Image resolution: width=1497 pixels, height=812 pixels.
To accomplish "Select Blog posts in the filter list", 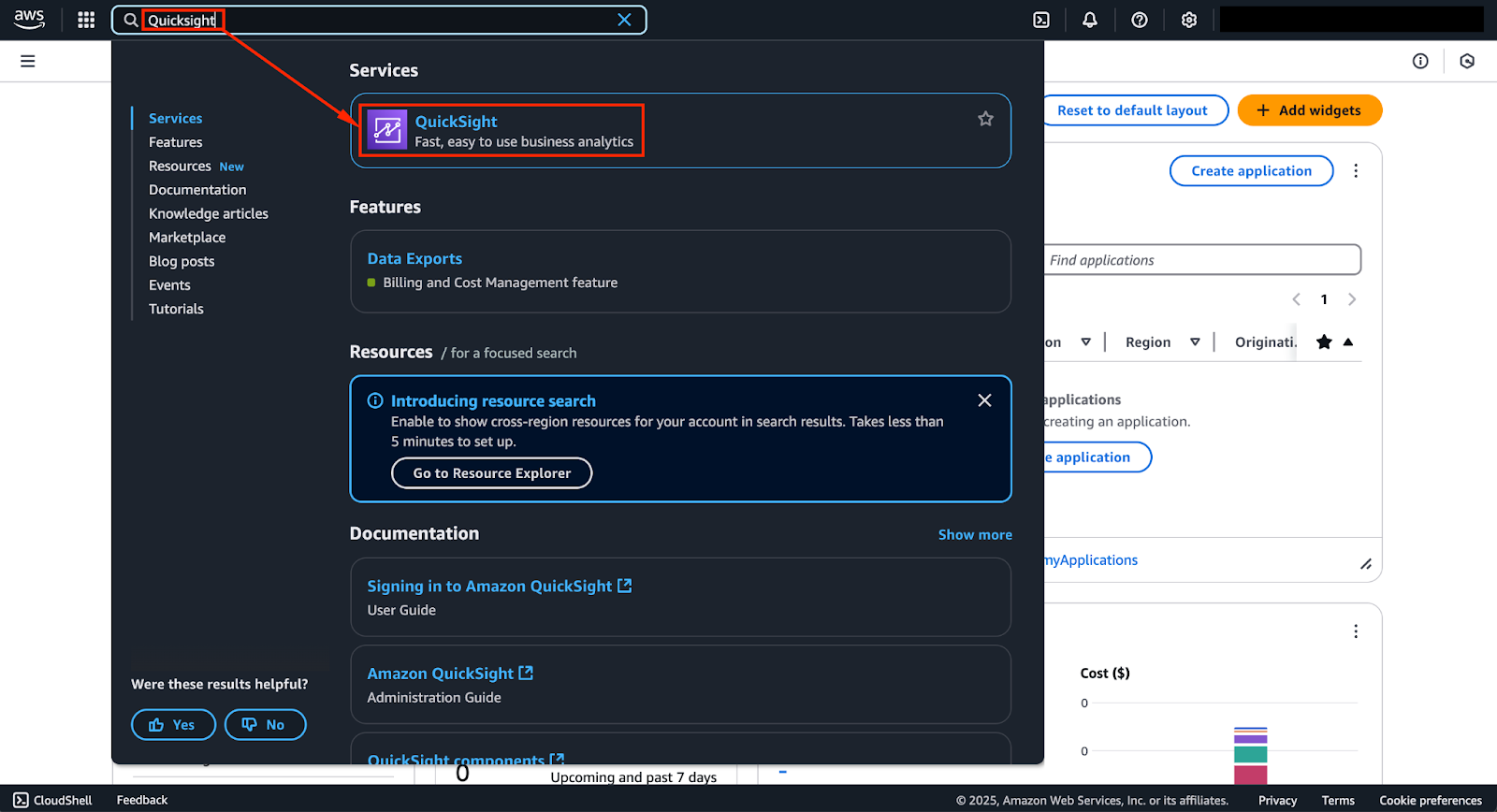I will (x=182, y=262).
